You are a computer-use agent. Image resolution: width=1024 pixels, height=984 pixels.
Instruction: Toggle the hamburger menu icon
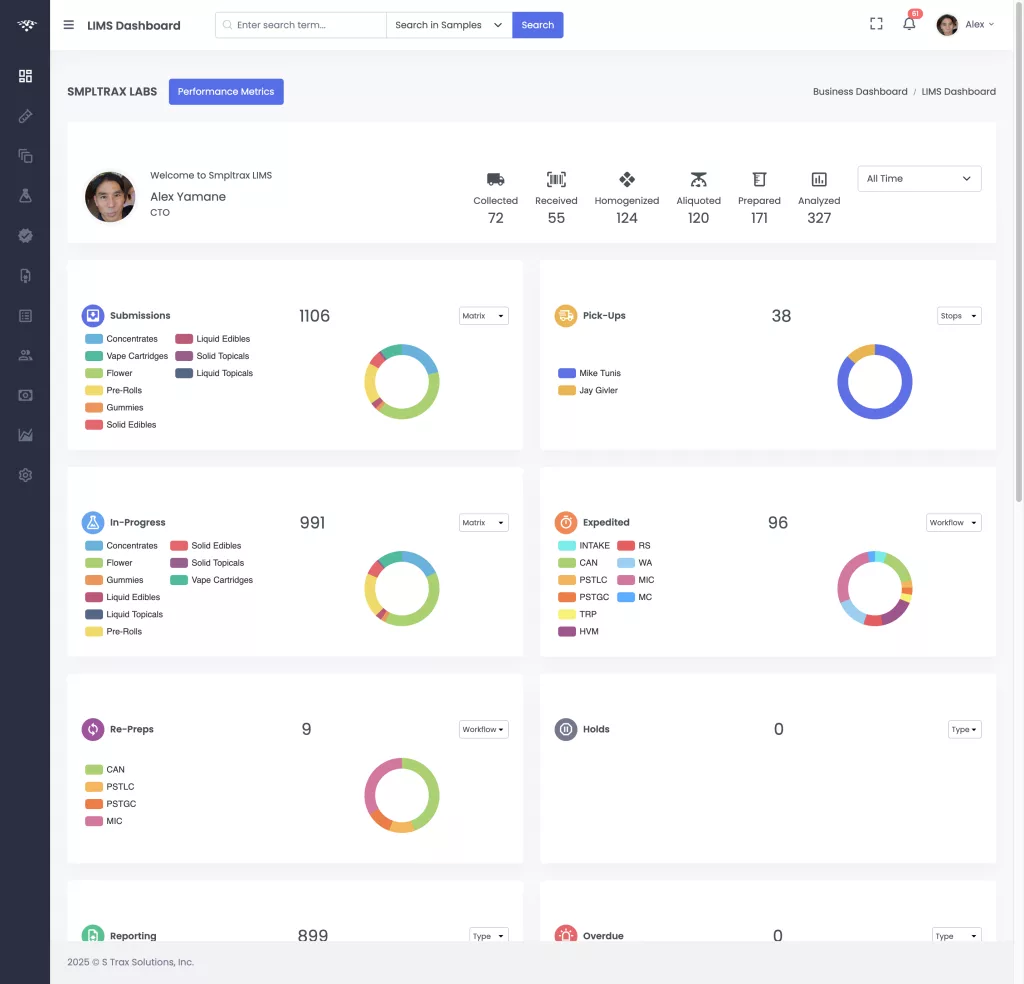69,25
